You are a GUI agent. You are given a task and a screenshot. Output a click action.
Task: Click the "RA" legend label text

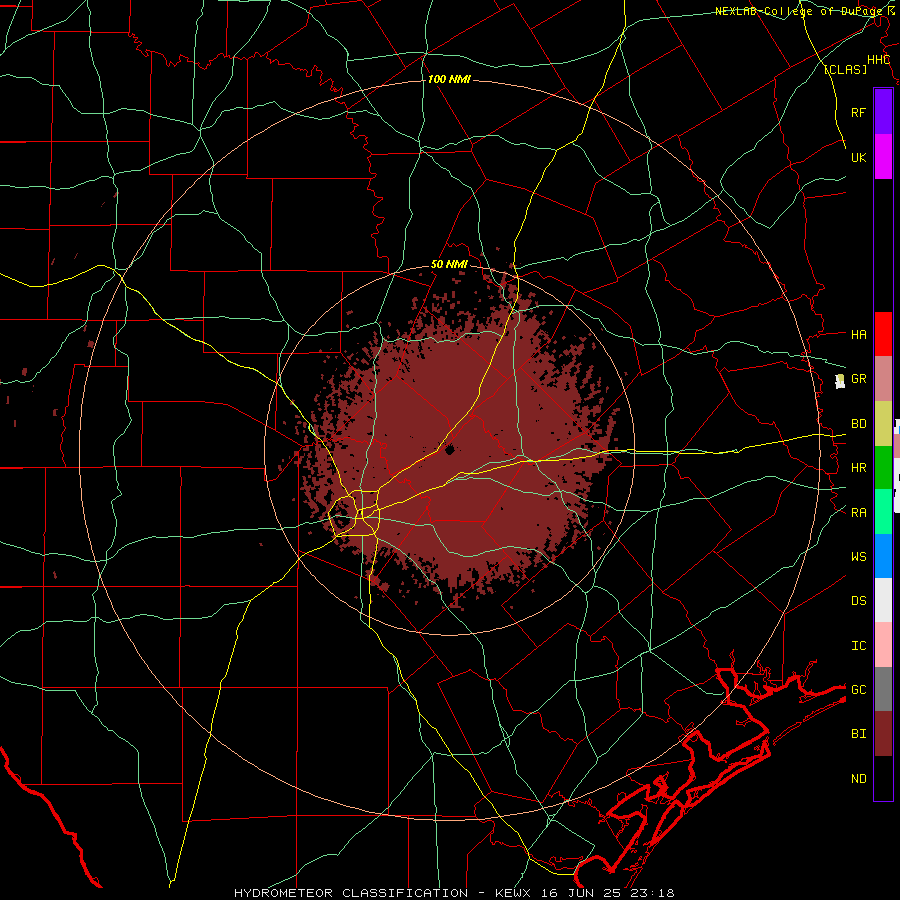point(858,513)
